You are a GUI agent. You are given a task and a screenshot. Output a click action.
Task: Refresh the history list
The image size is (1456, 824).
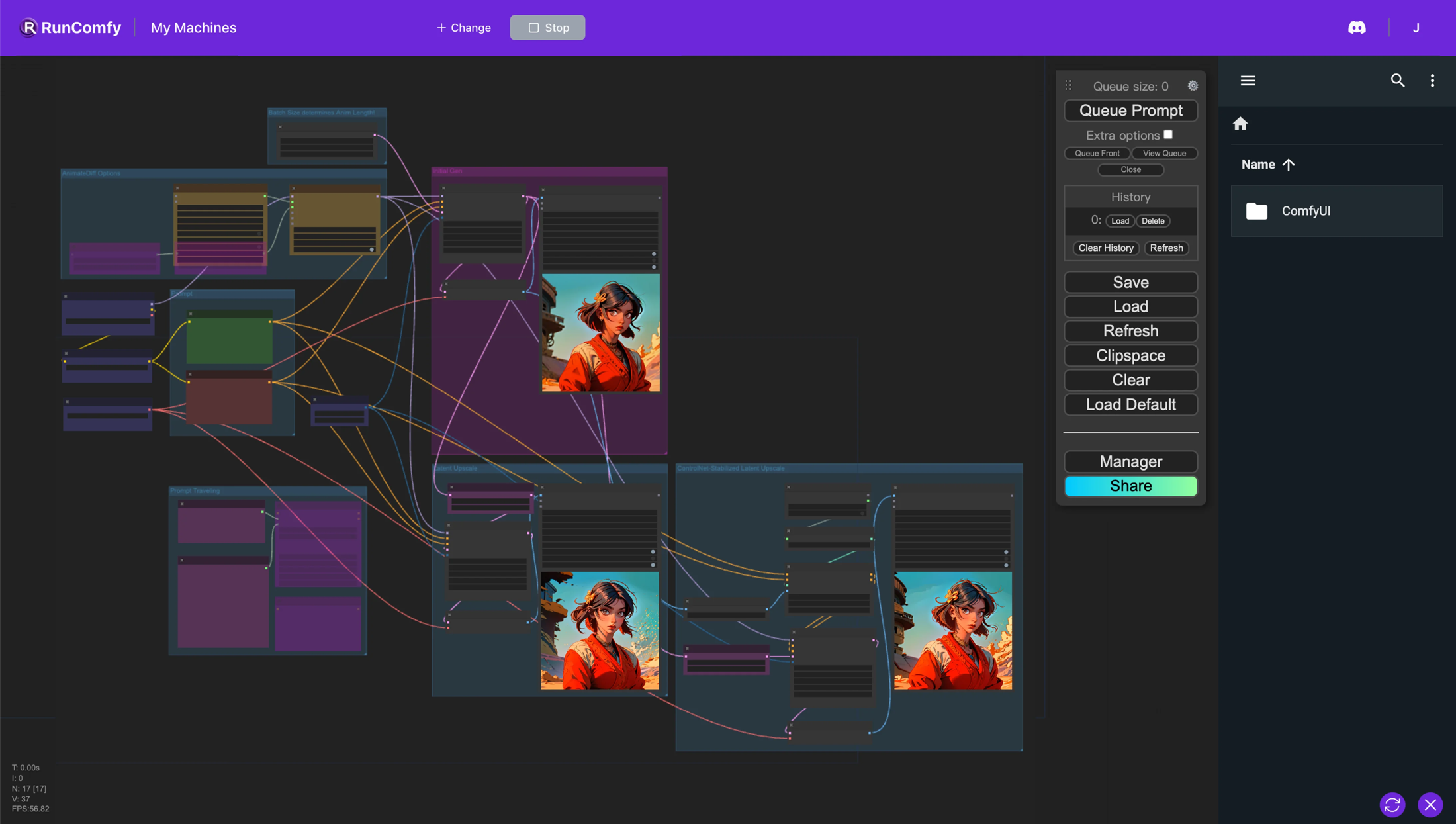pyautogui.click(x=1165, y=248)
